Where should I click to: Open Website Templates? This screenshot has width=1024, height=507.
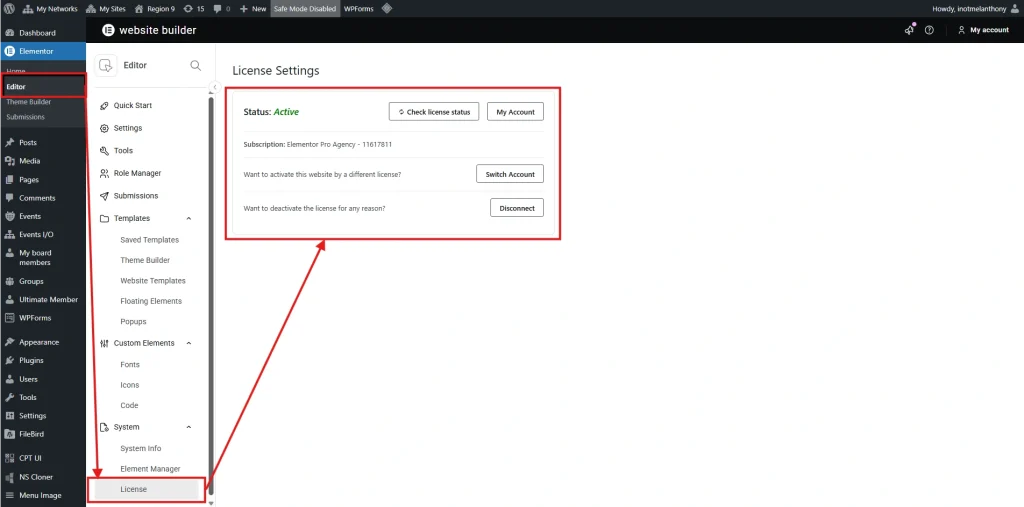pyautogui.click(x=153, y=280)
